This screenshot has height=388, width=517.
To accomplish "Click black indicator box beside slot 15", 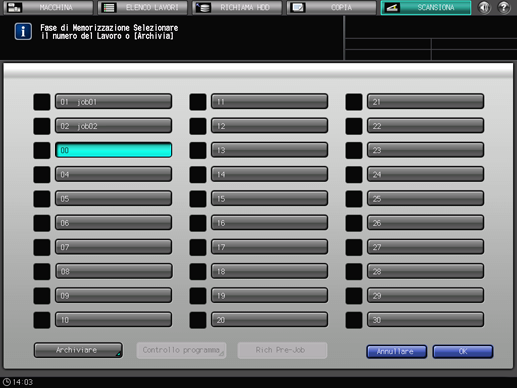I will tap(198, 199).
